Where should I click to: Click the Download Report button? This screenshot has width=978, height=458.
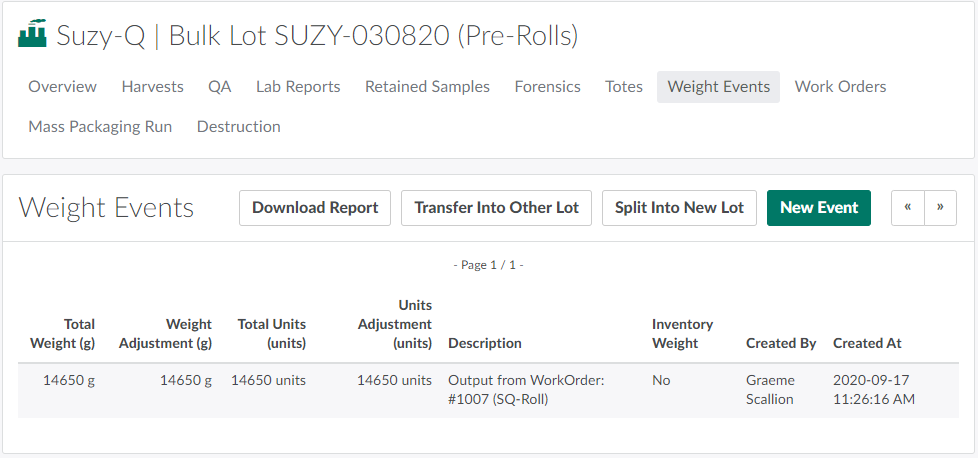click(315, 208)
